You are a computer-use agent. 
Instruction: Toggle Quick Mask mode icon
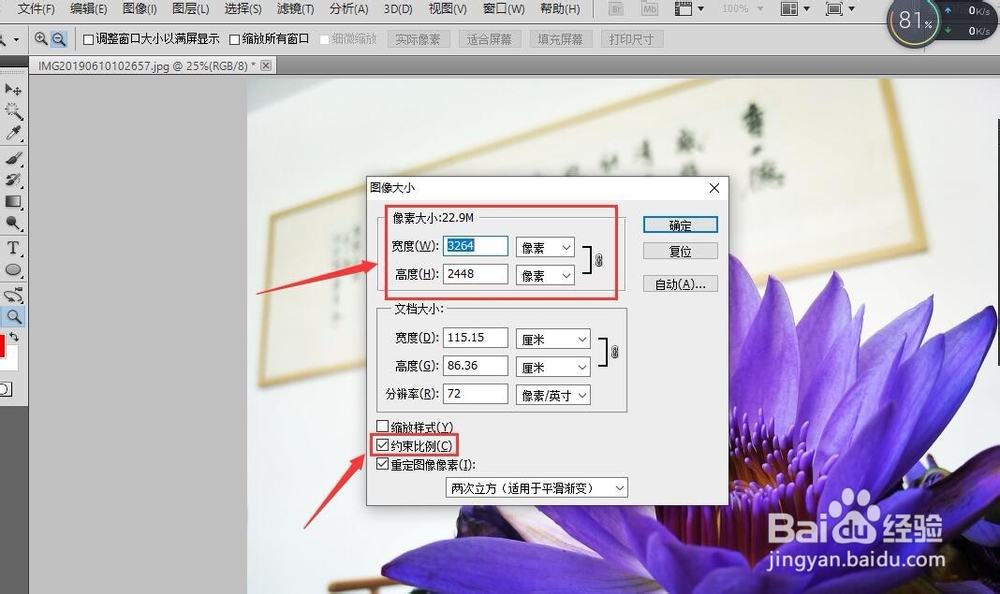5,389
